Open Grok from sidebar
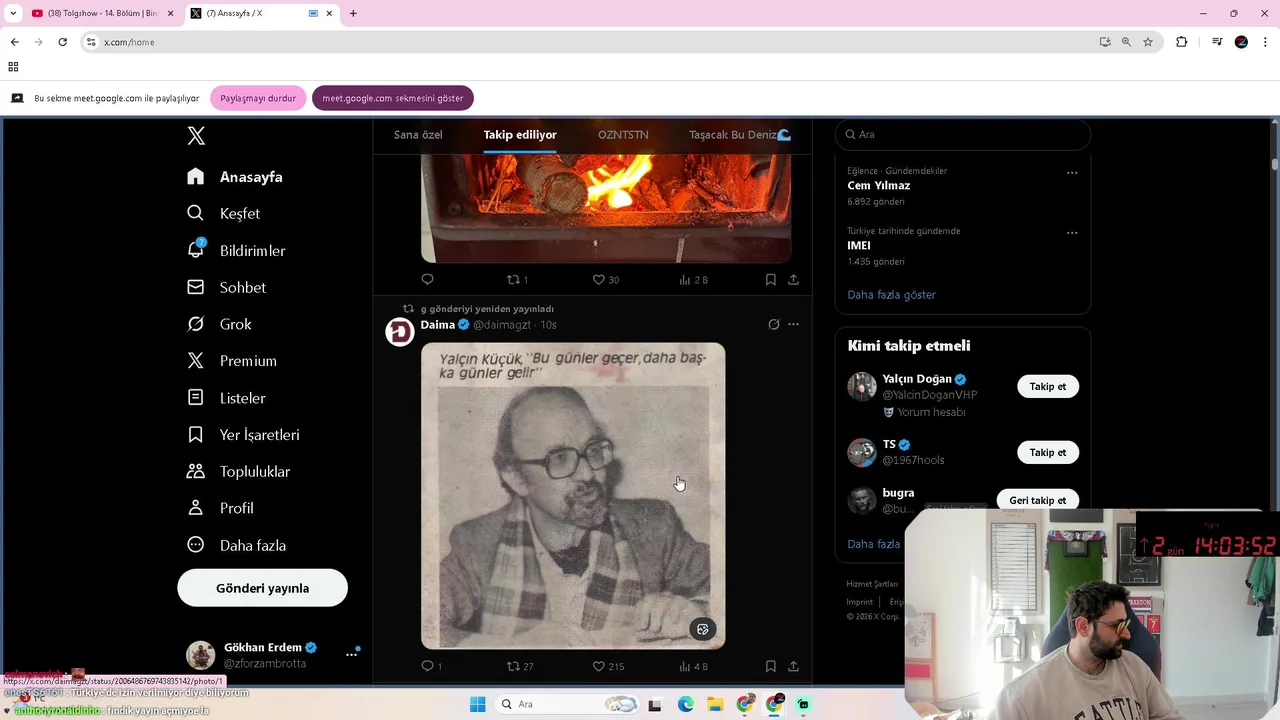 220,324
